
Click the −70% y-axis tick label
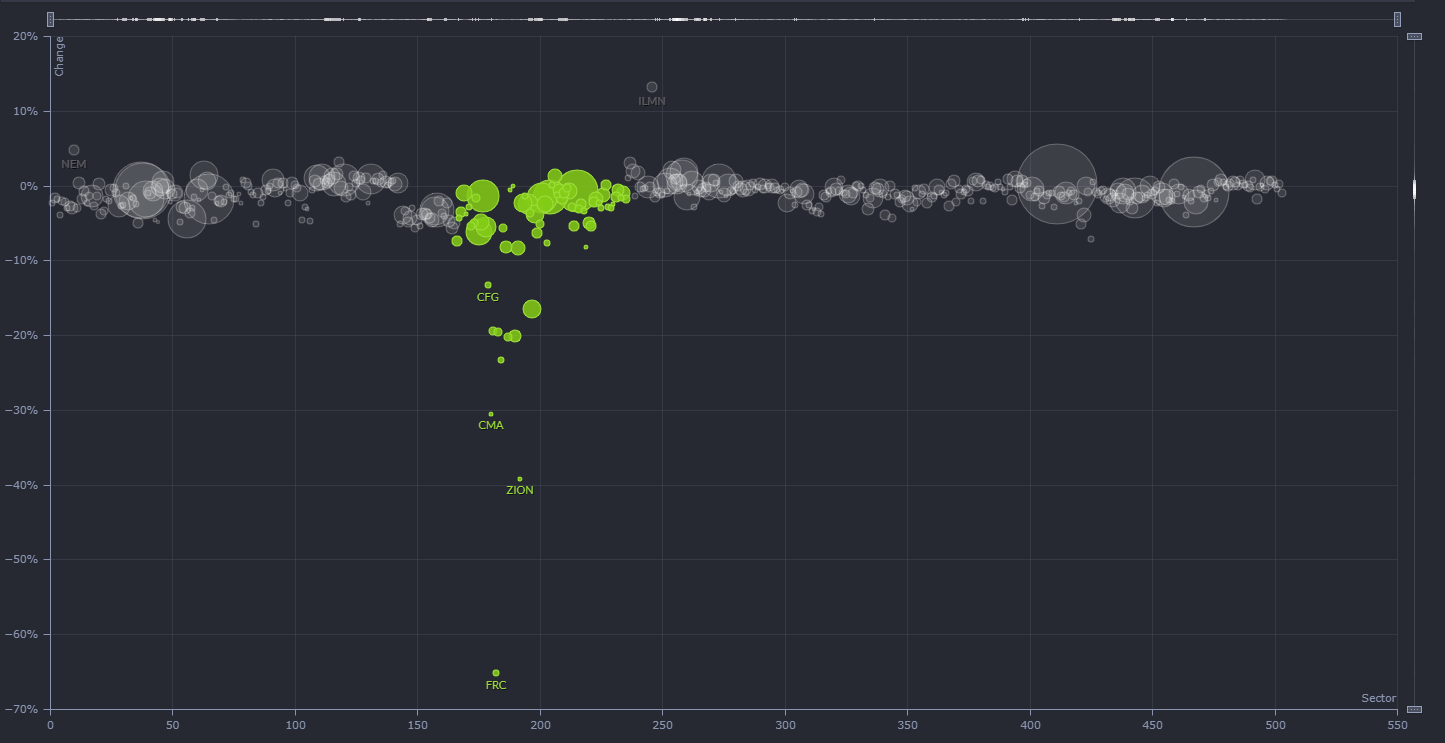(21, 709)
